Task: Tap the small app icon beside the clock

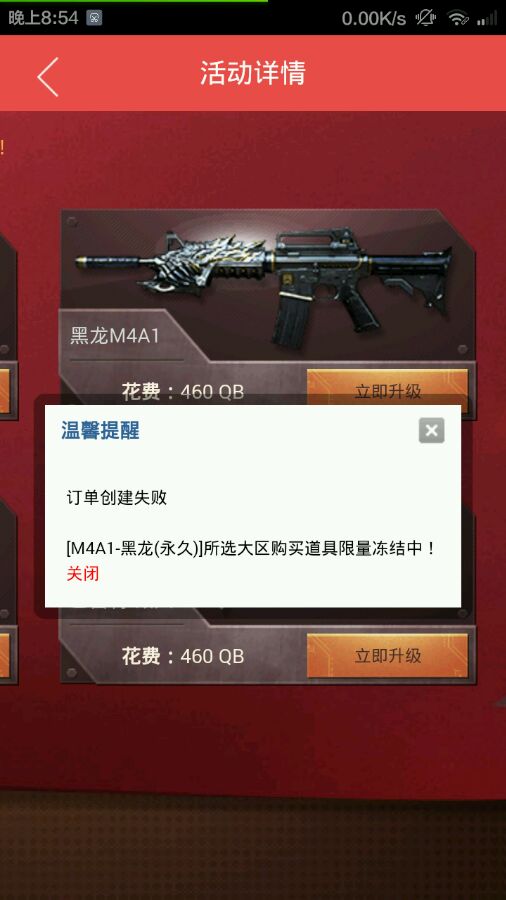Action: click(x=94, y=18)
